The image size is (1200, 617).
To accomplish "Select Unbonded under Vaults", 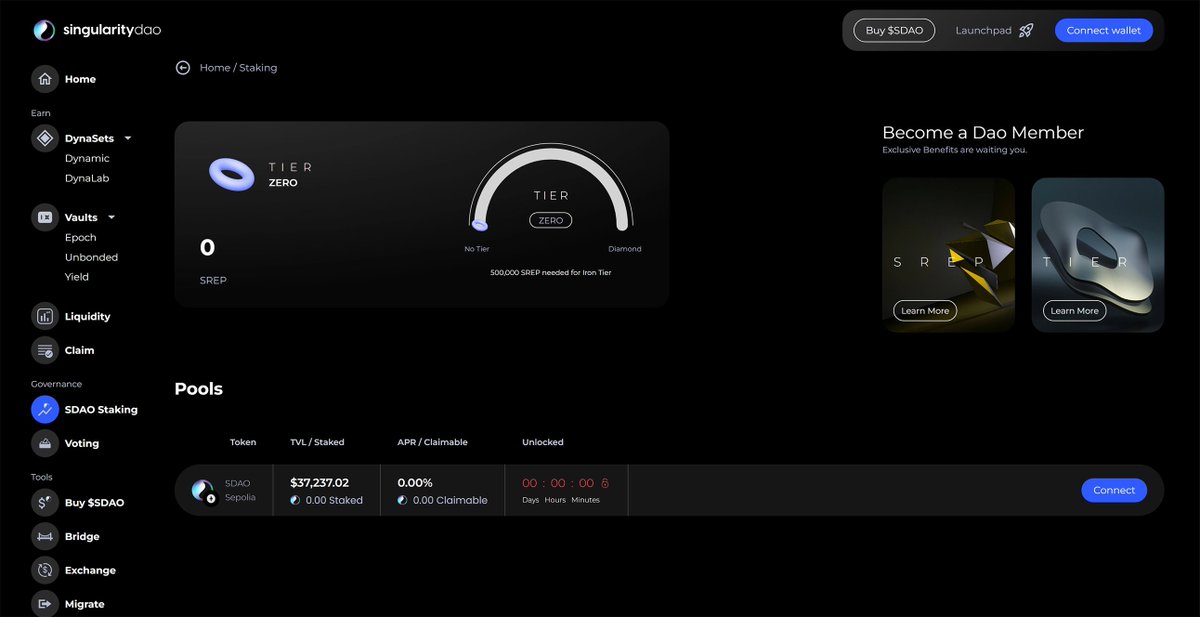I will pyautogui.click(x=91, y=257).
